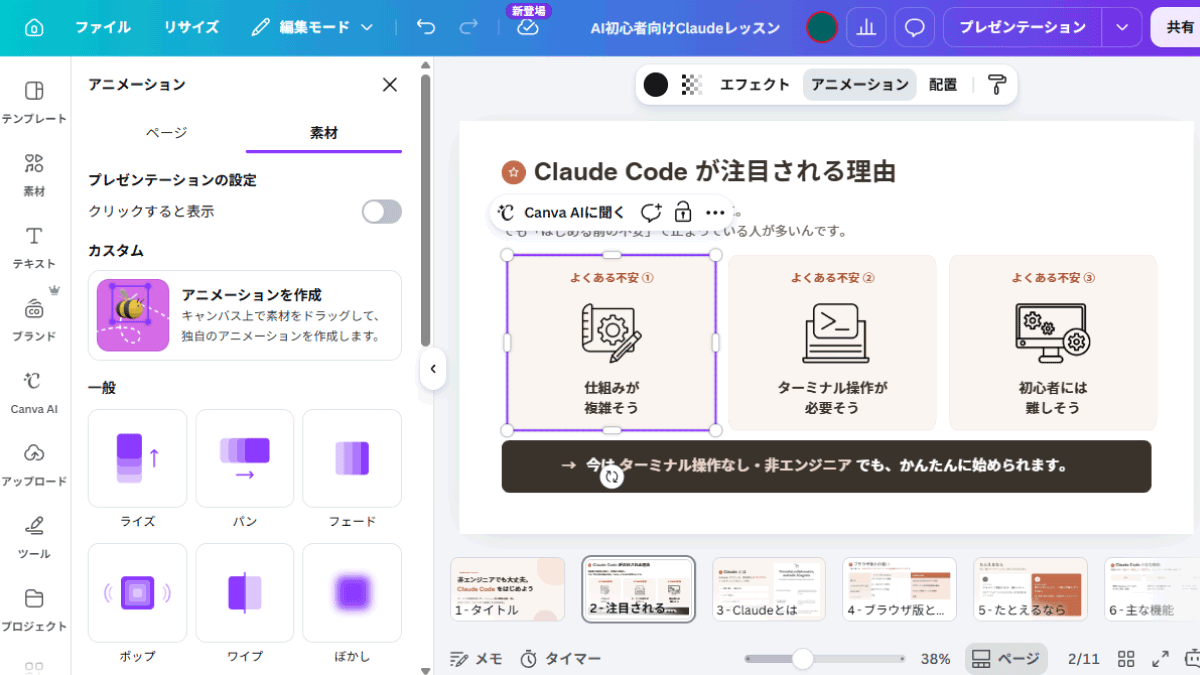Click the cloud save status icon
Viewport: 1200px width, 675px height.
tap(528, 27)
